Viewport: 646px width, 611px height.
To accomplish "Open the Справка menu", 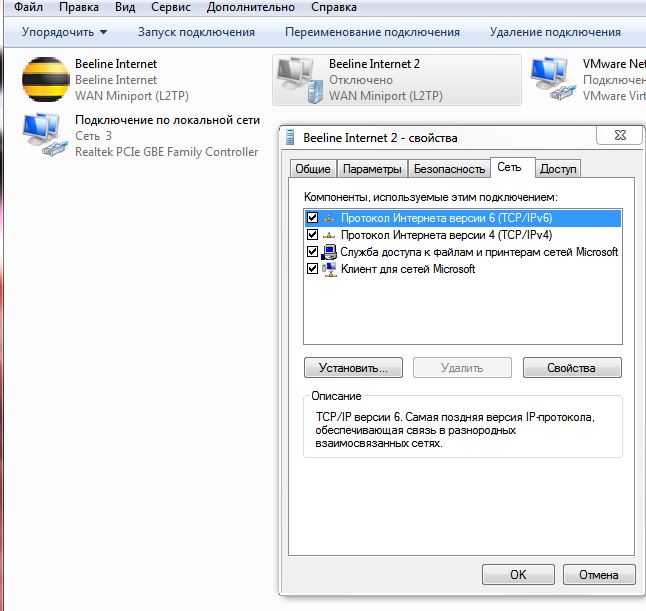I will coord(334,7).
